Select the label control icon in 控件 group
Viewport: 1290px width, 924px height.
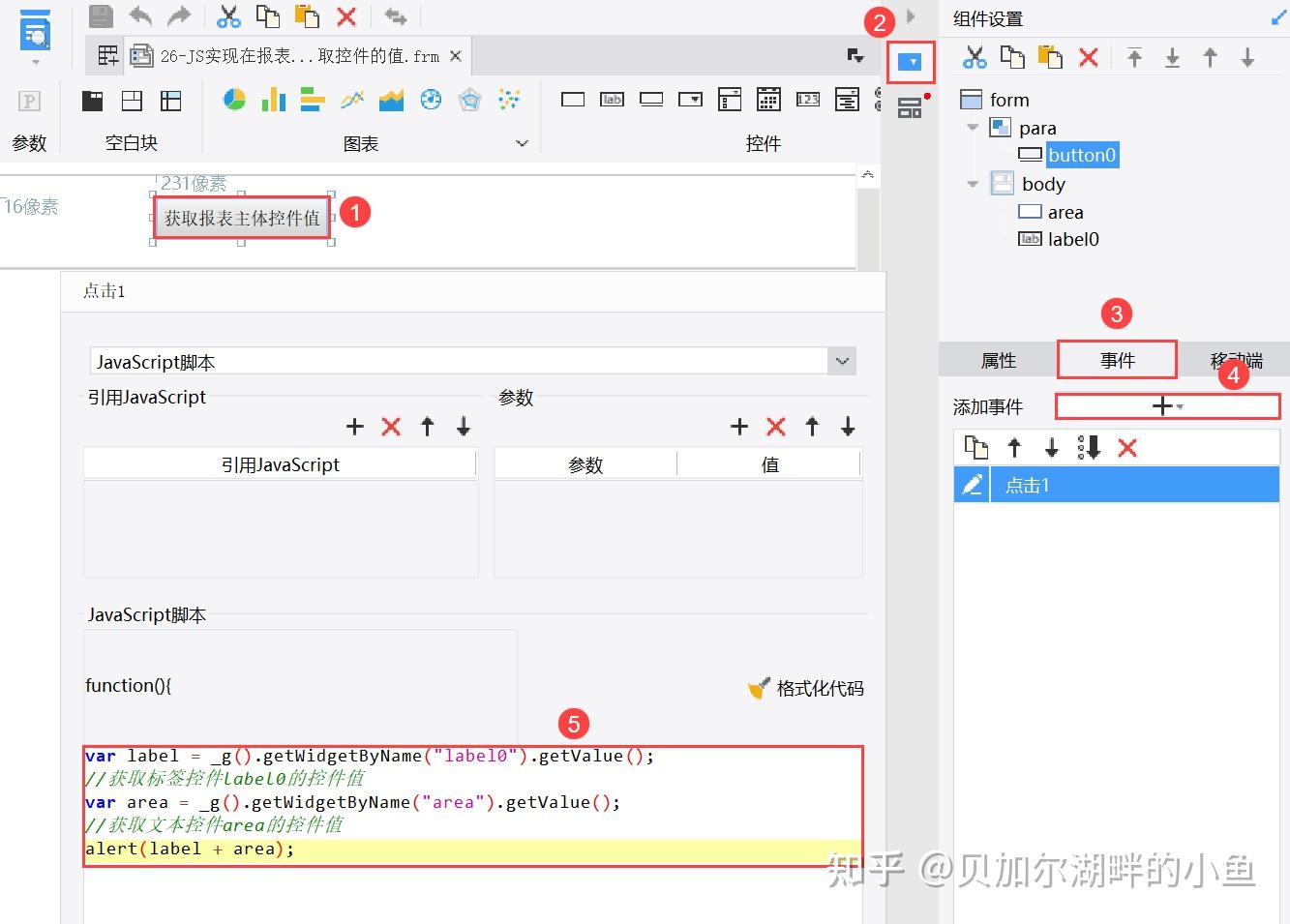[x=612, y=100]
